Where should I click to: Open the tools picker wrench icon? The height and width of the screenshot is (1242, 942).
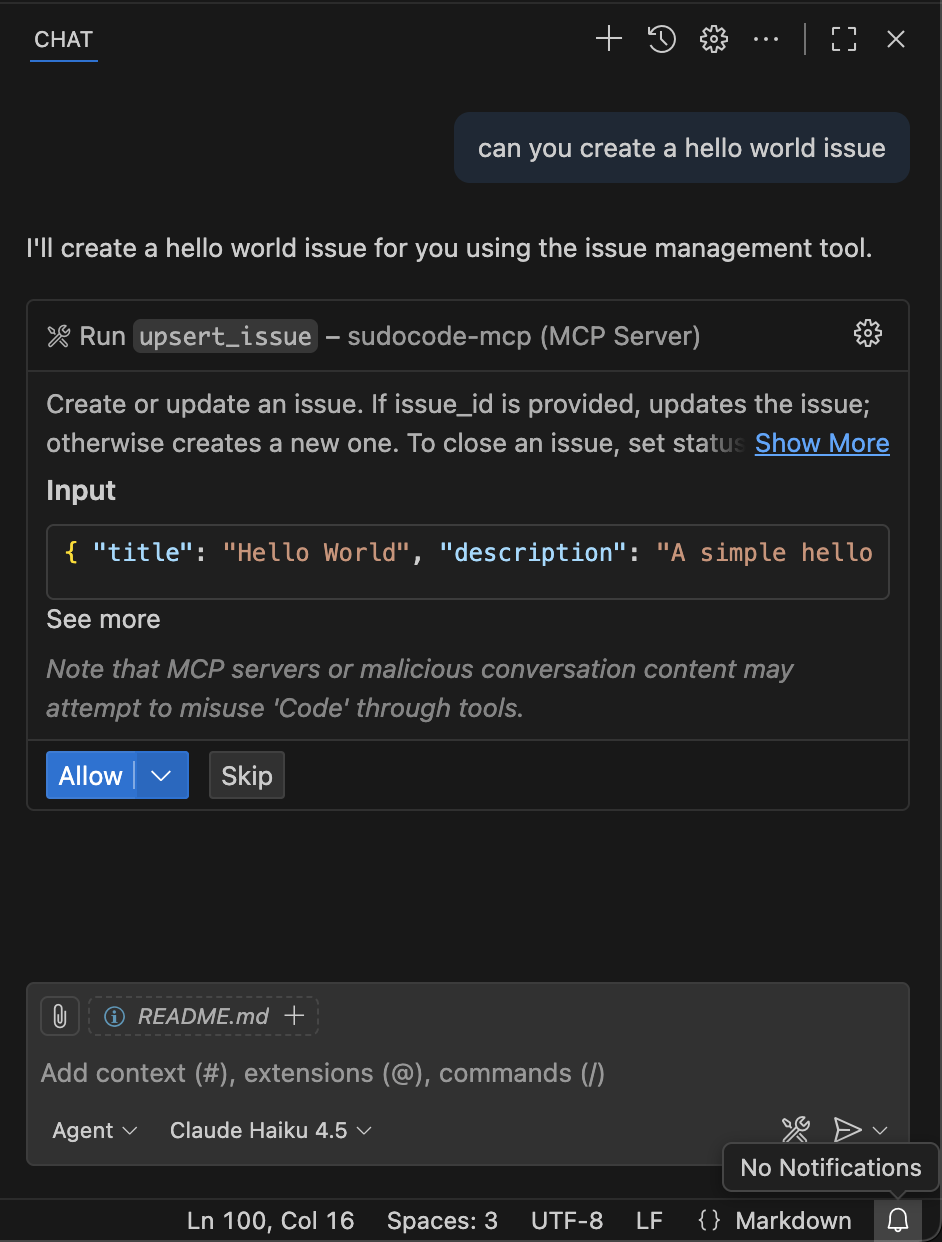point(794,1130)
